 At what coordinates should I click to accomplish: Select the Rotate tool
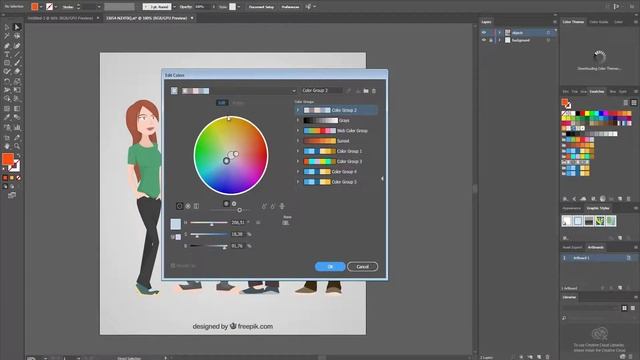tap(7, 81)
